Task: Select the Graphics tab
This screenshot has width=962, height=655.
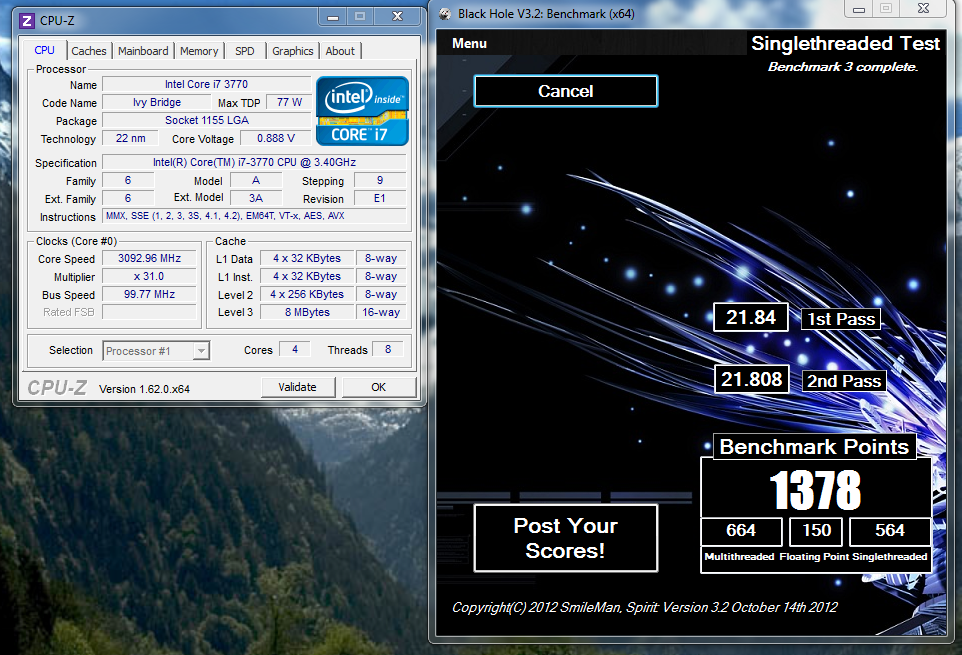Action: (293, 51)
